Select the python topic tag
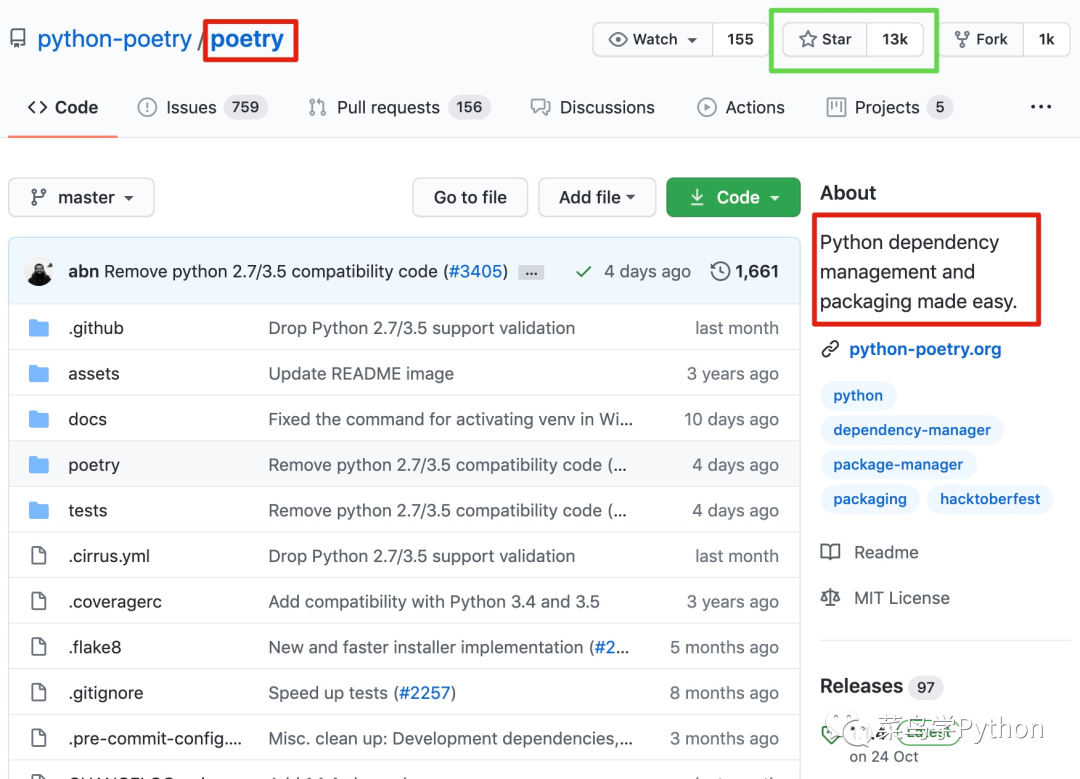The image size is (1080, 779). [x=858, y=395]
